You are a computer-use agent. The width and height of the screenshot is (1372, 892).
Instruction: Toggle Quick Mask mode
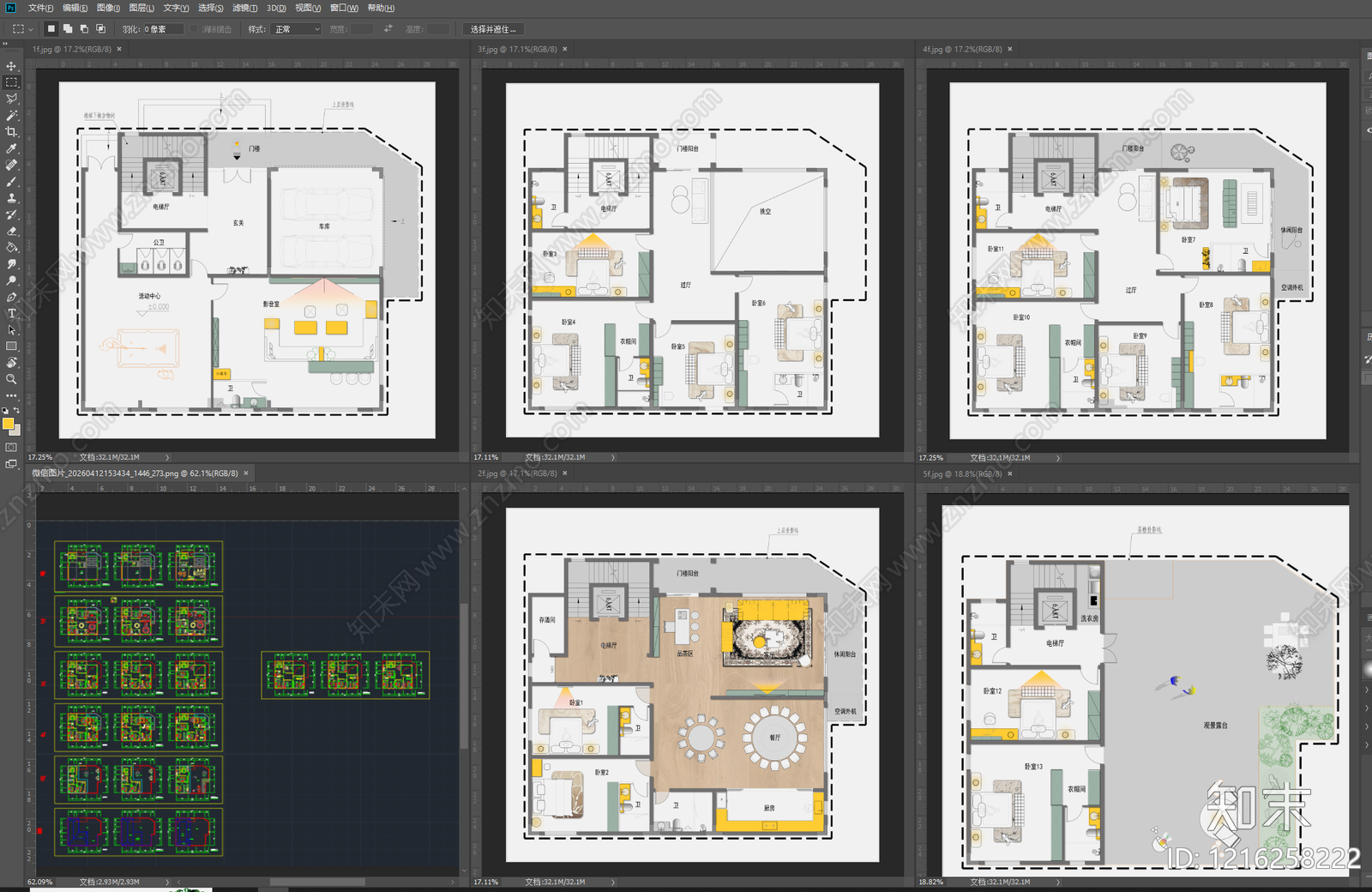[x=11, y=448]
